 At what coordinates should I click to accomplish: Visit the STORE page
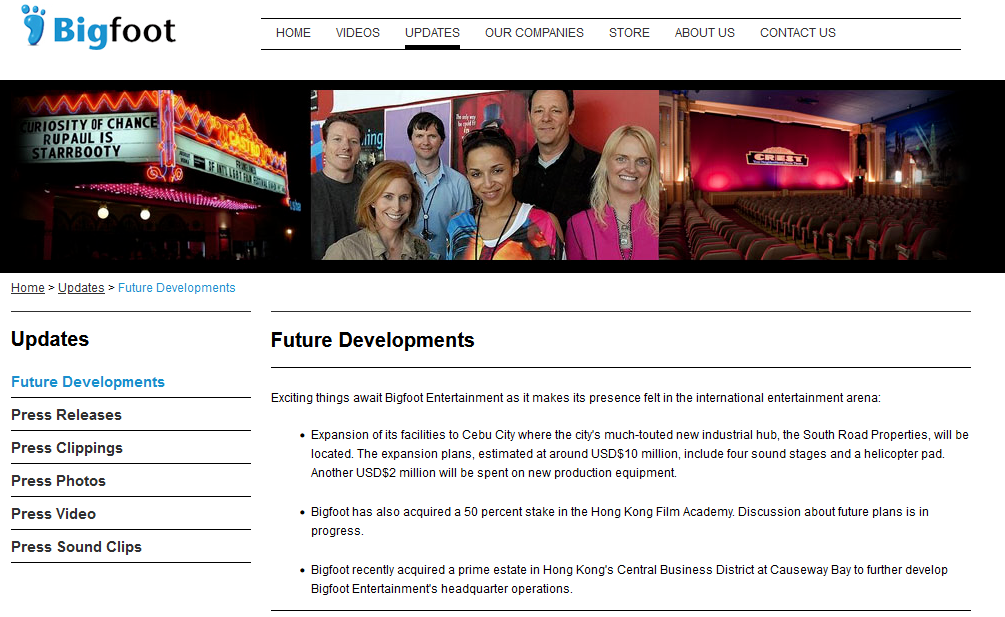[x=629, y=33]
